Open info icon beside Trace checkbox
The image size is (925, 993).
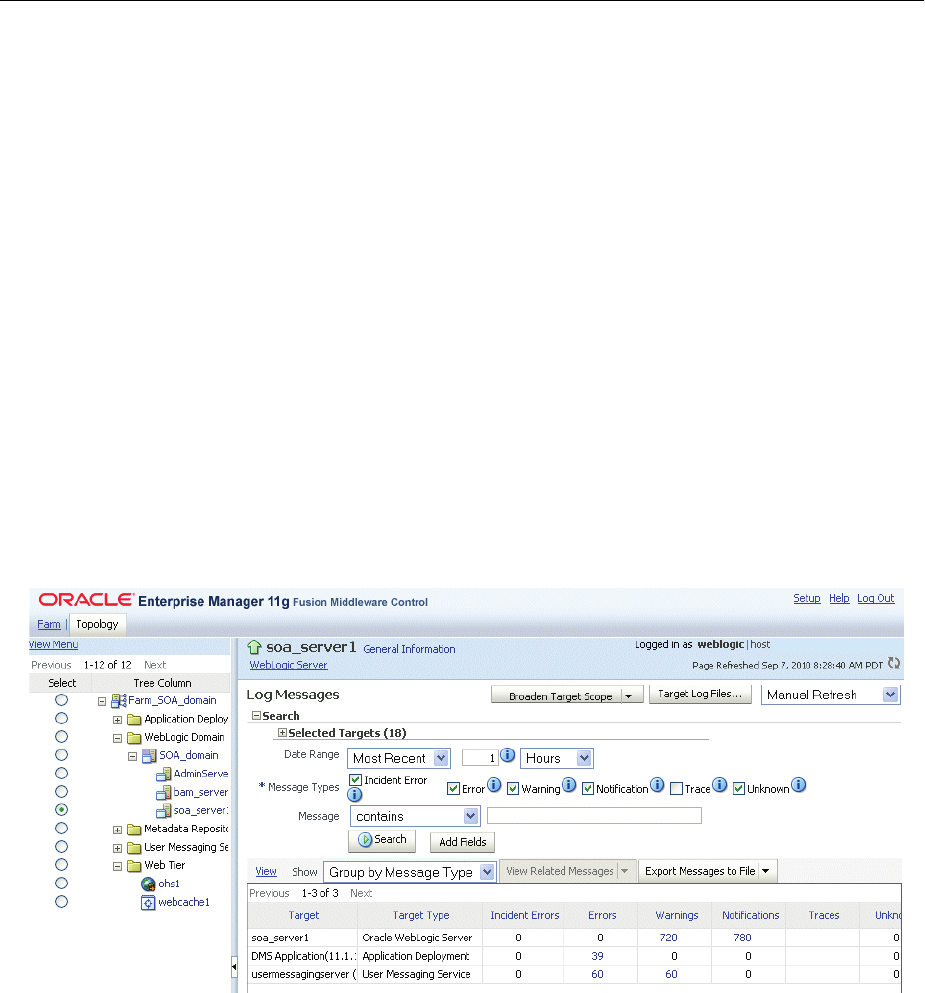(x=720, y=785)
